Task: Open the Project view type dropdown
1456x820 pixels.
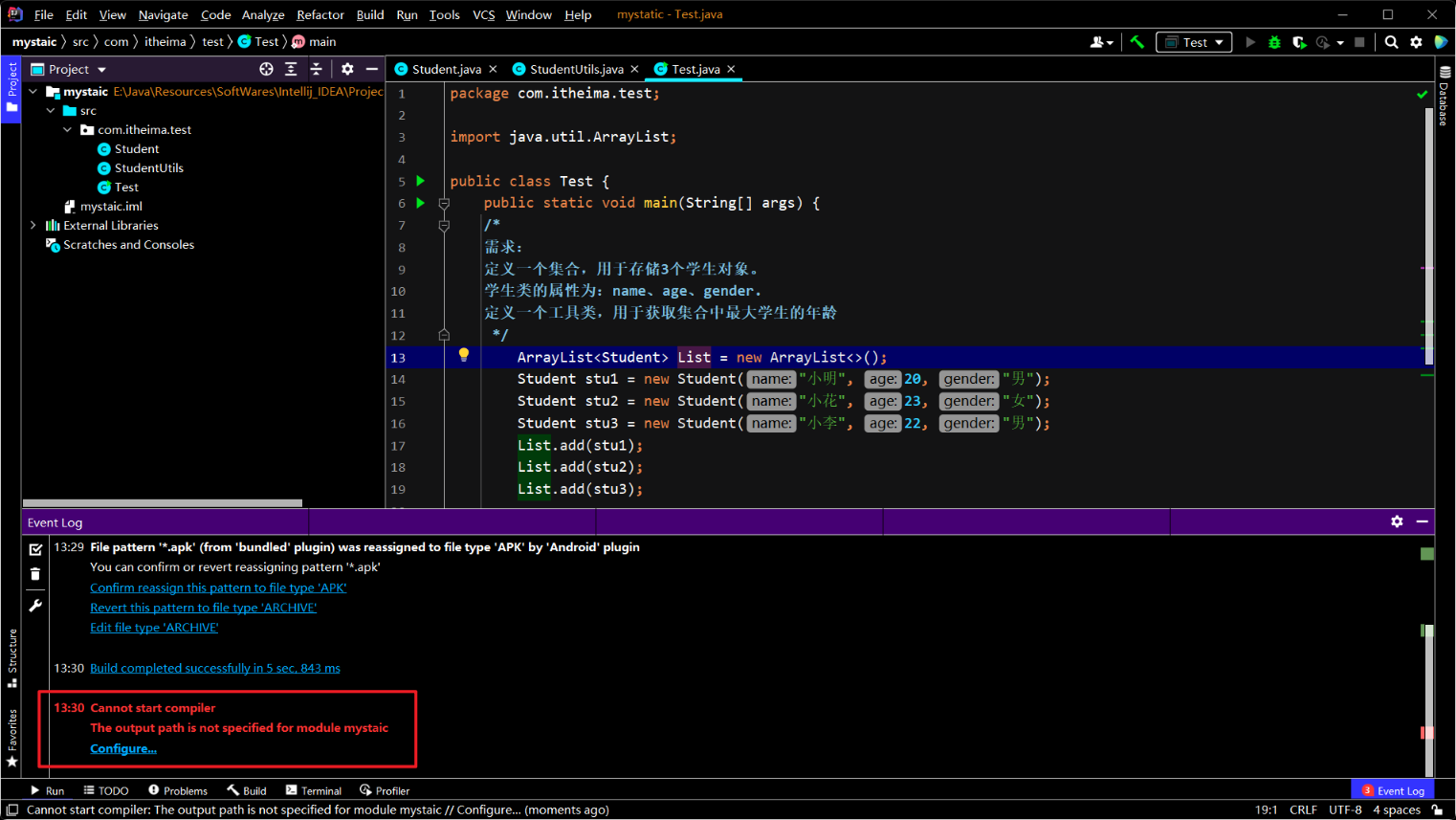Action: pyautogui.click(x=68, y=69)
